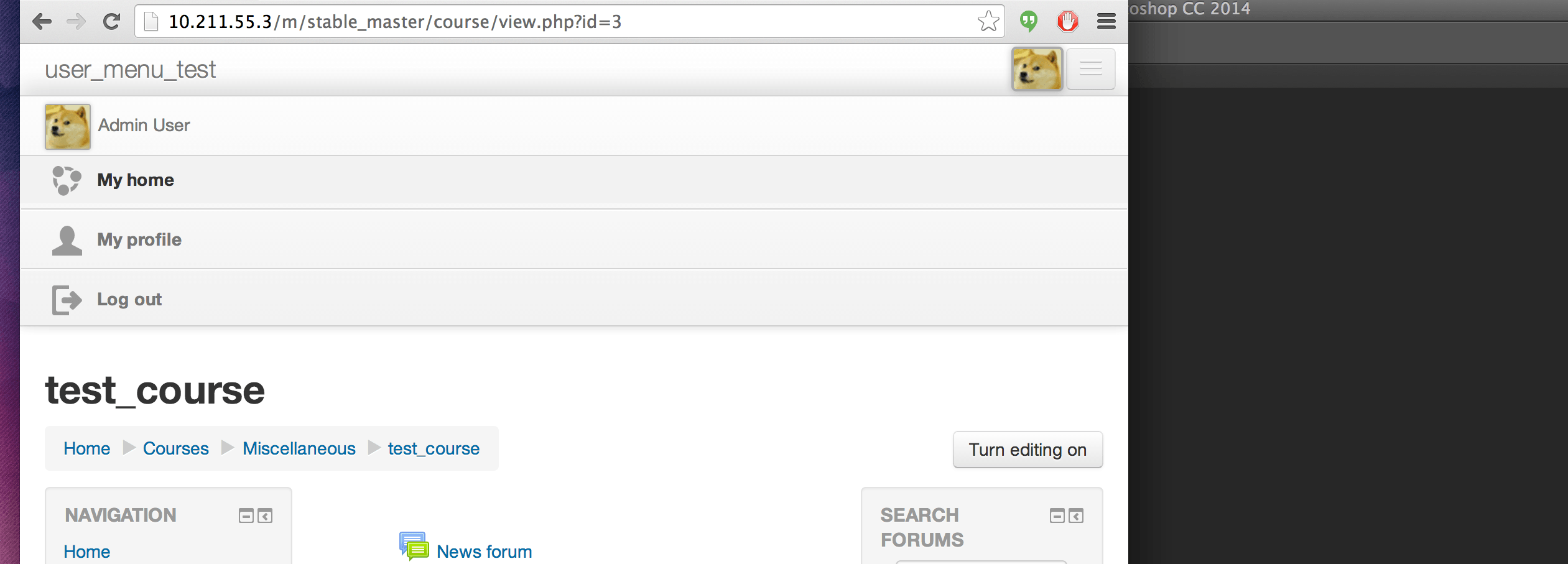Select My profile menu item

[573, 240]
